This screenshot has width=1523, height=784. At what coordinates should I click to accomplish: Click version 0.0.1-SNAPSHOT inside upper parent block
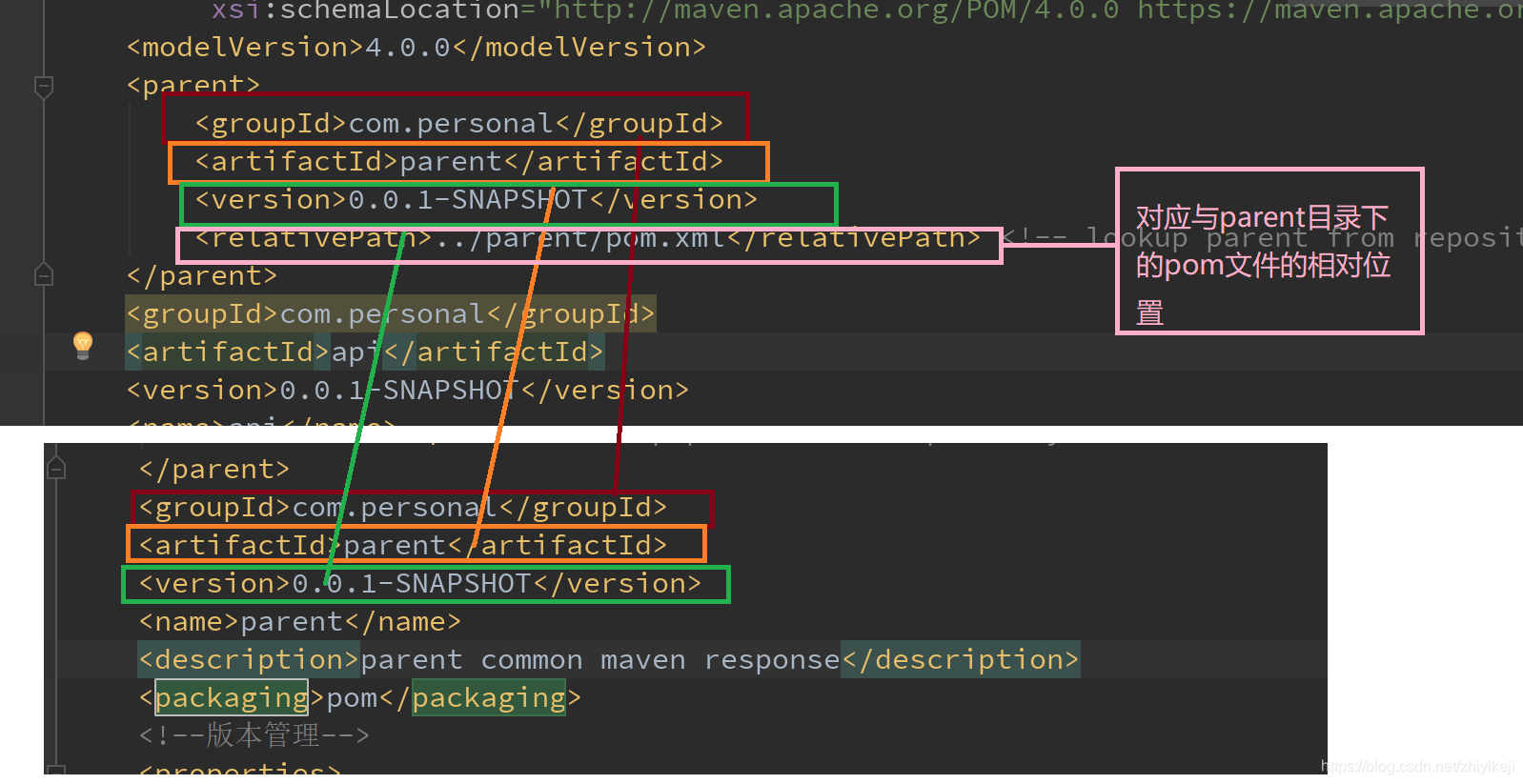point(477,200)
